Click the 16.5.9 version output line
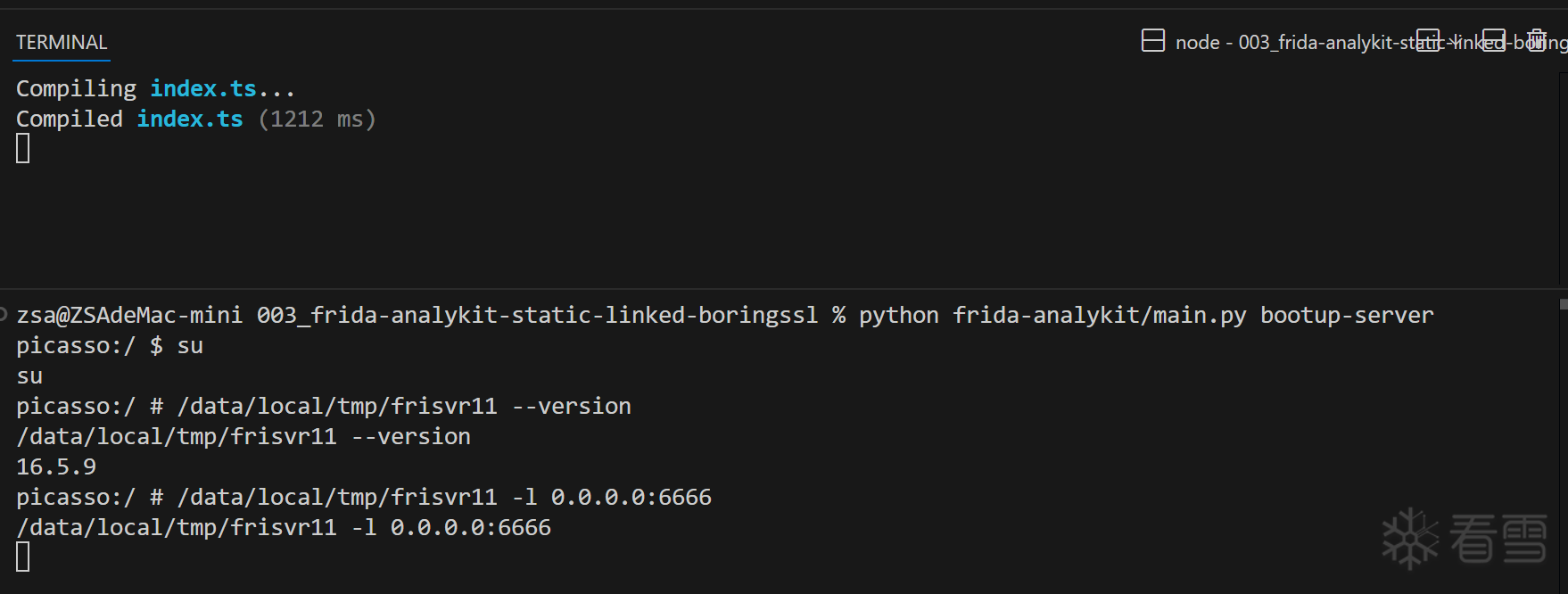Viewport: 1568px width, 594px height. coord(56,466)
